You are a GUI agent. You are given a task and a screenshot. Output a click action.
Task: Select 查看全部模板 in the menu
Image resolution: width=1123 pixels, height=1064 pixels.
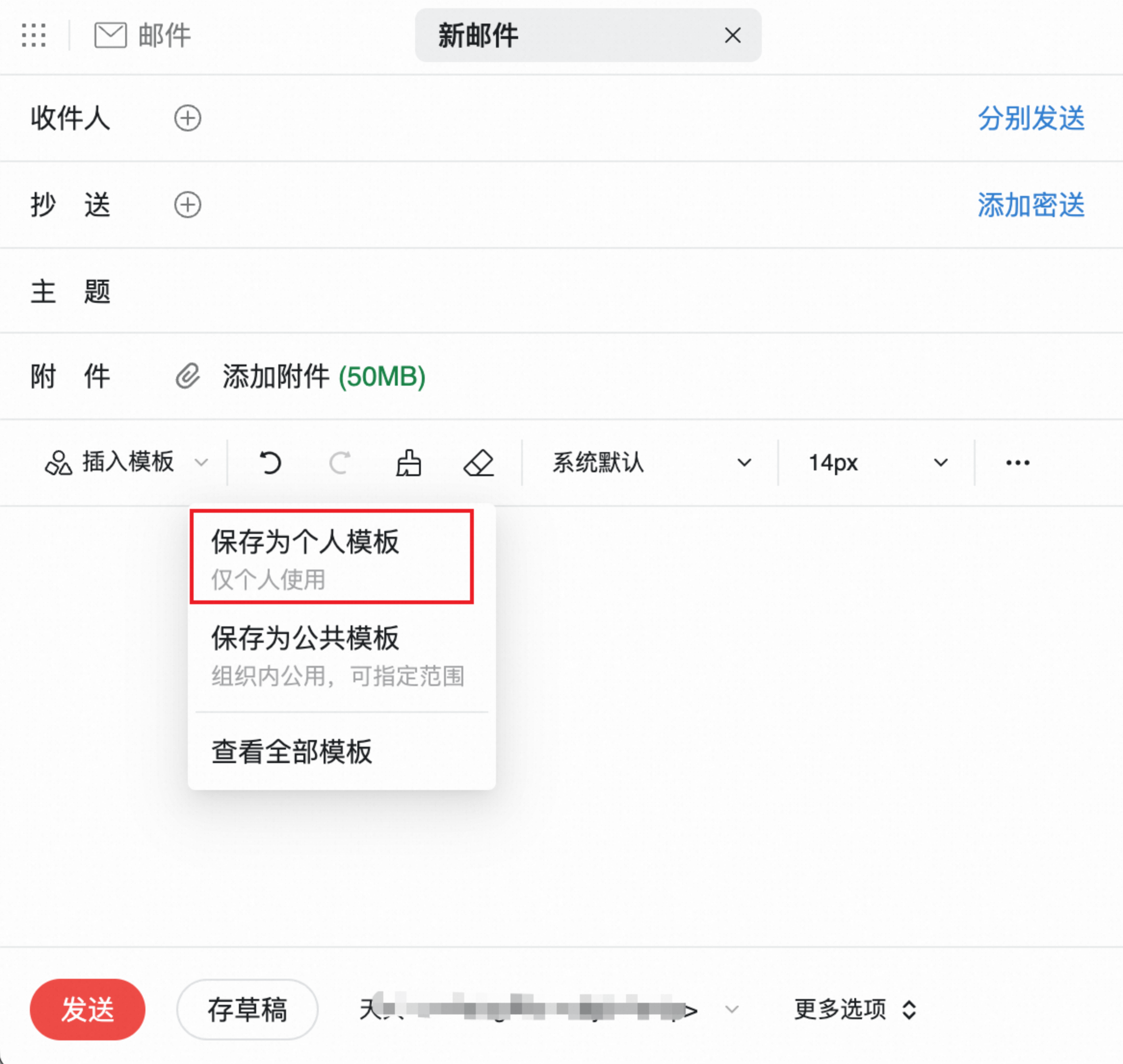coord(292,752)
